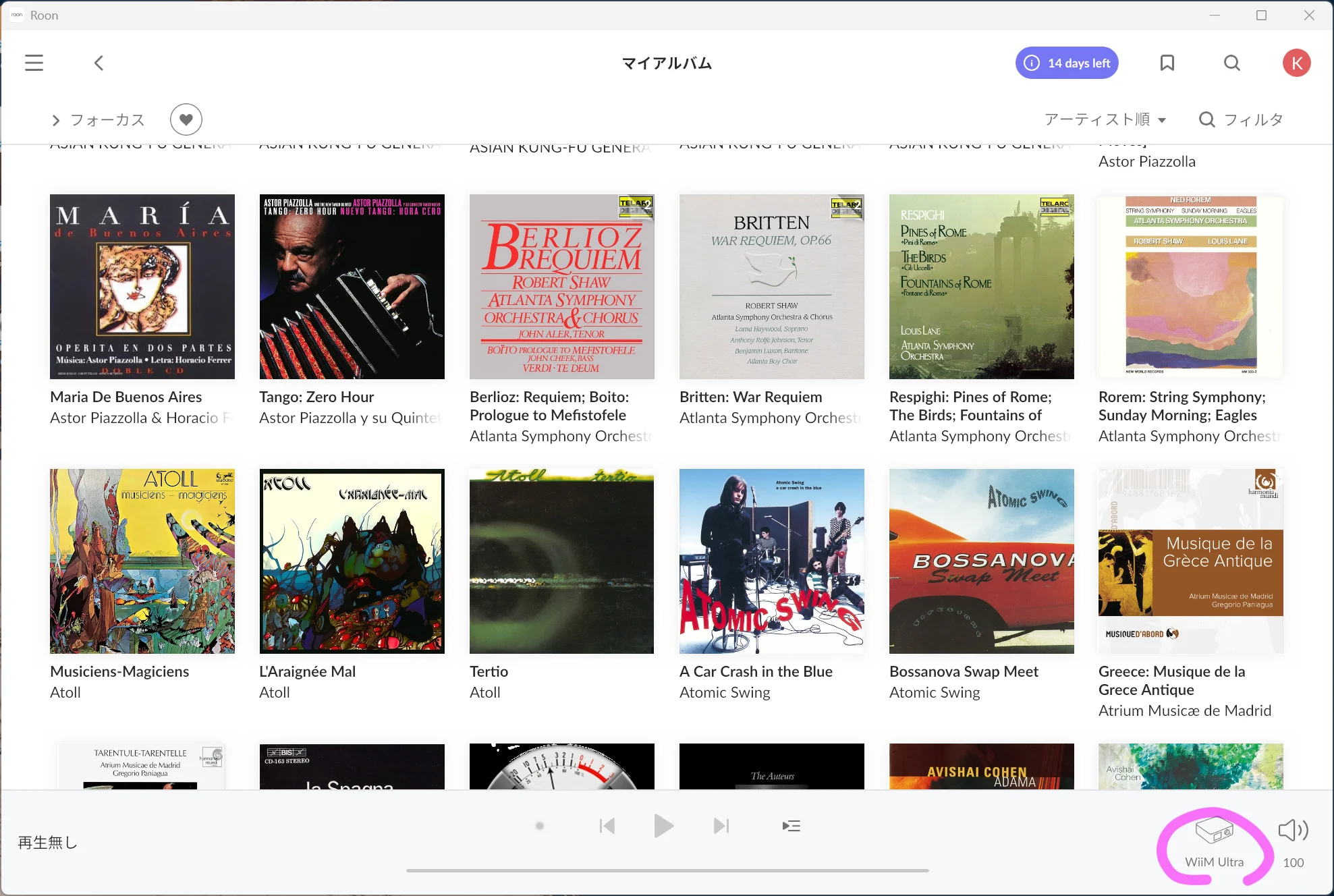Open the bookmarks icon

click(x=1167, y=63)
